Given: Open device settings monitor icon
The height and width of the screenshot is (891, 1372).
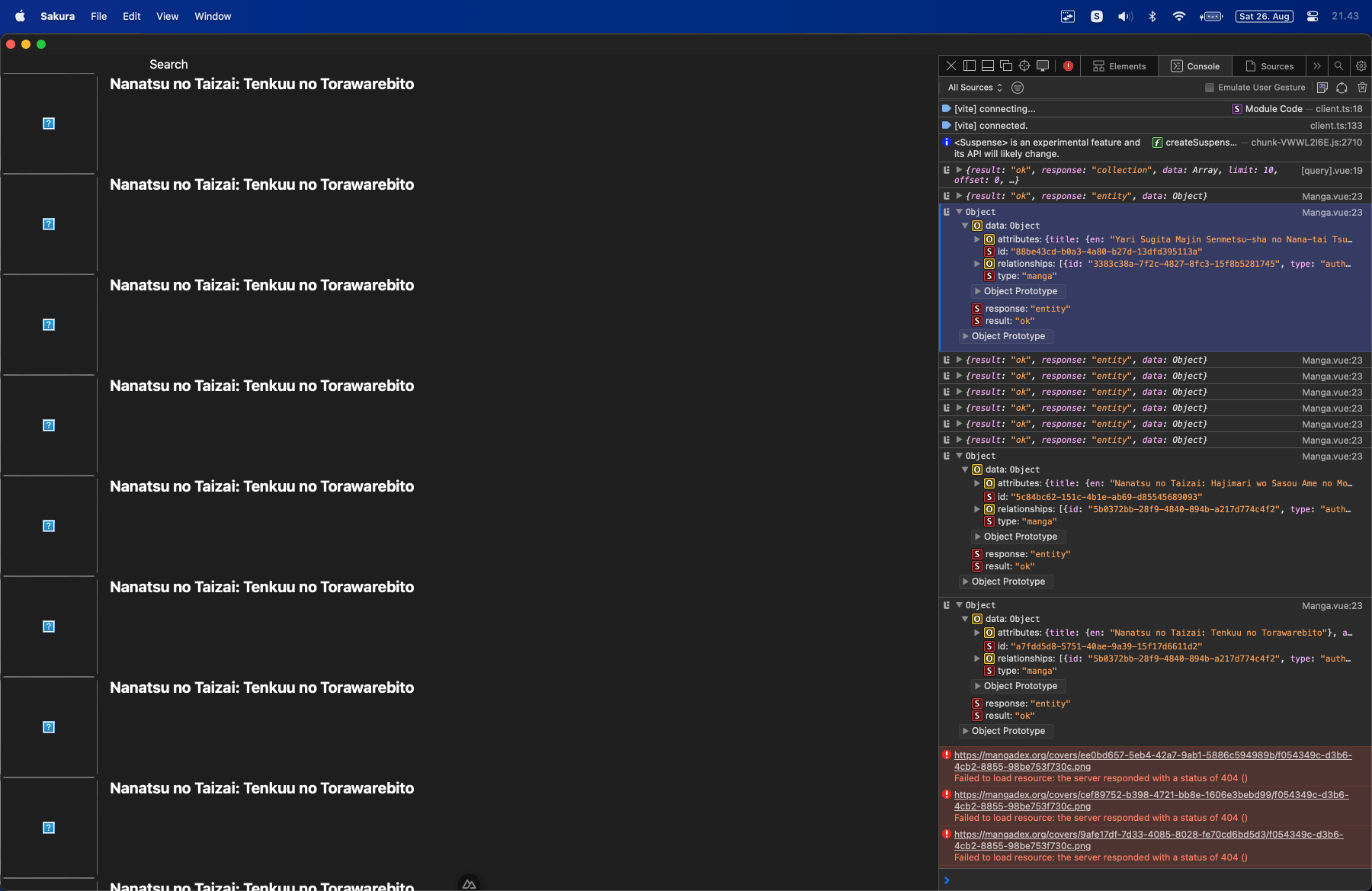Looking at the screenshot, I should click(1043, 66).
